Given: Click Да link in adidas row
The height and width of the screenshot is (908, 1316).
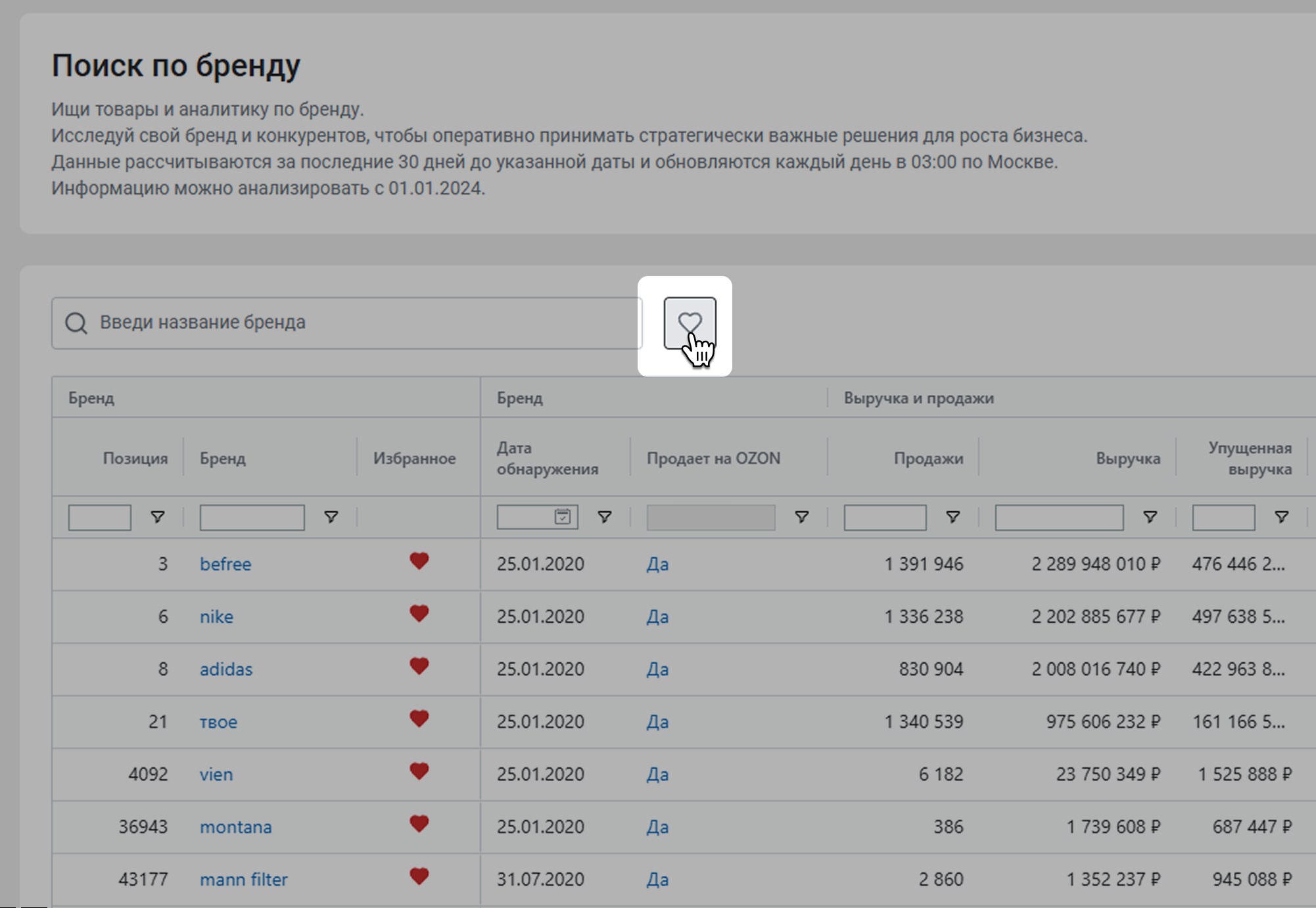Looking at the screenshot, I should coord(657,669).
